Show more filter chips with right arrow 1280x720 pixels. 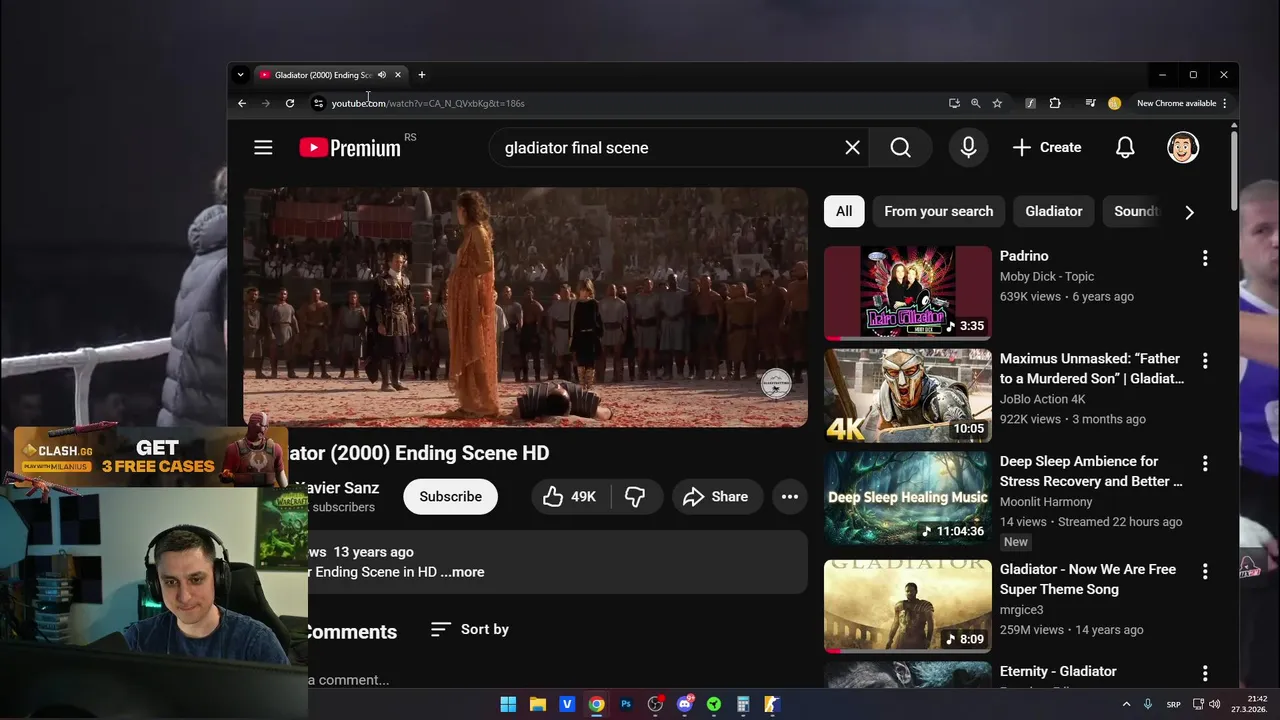(x=1189, y=212)
